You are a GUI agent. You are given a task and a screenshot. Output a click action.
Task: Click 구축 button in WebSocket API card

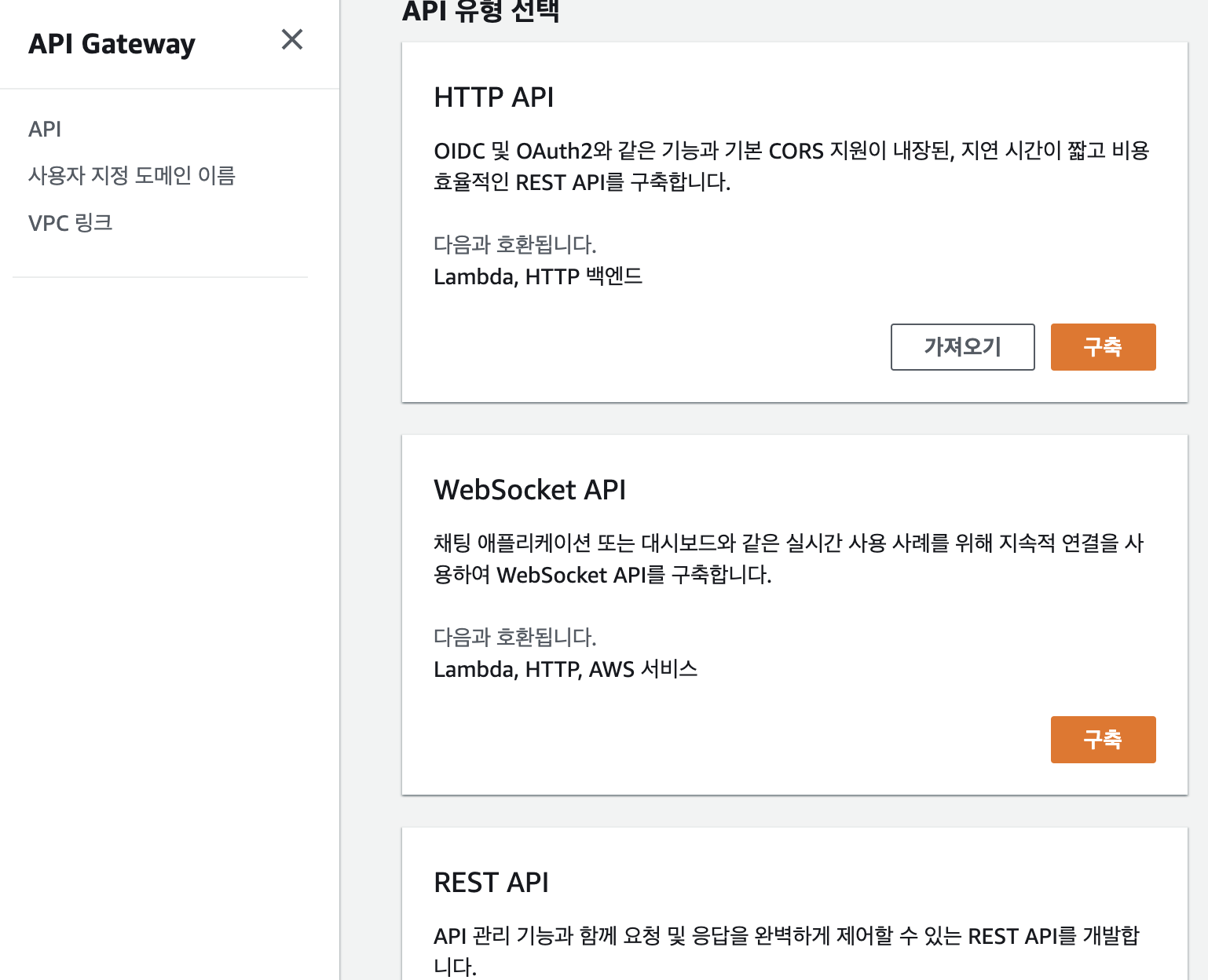click(x=1104, y=740)
